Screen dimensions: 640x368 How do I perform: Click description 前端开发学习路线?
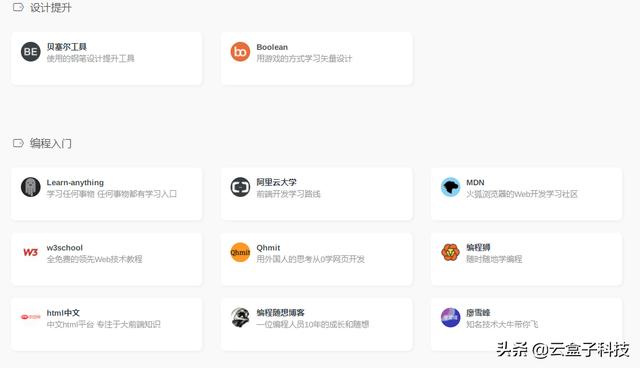click(x=289, y=194)
